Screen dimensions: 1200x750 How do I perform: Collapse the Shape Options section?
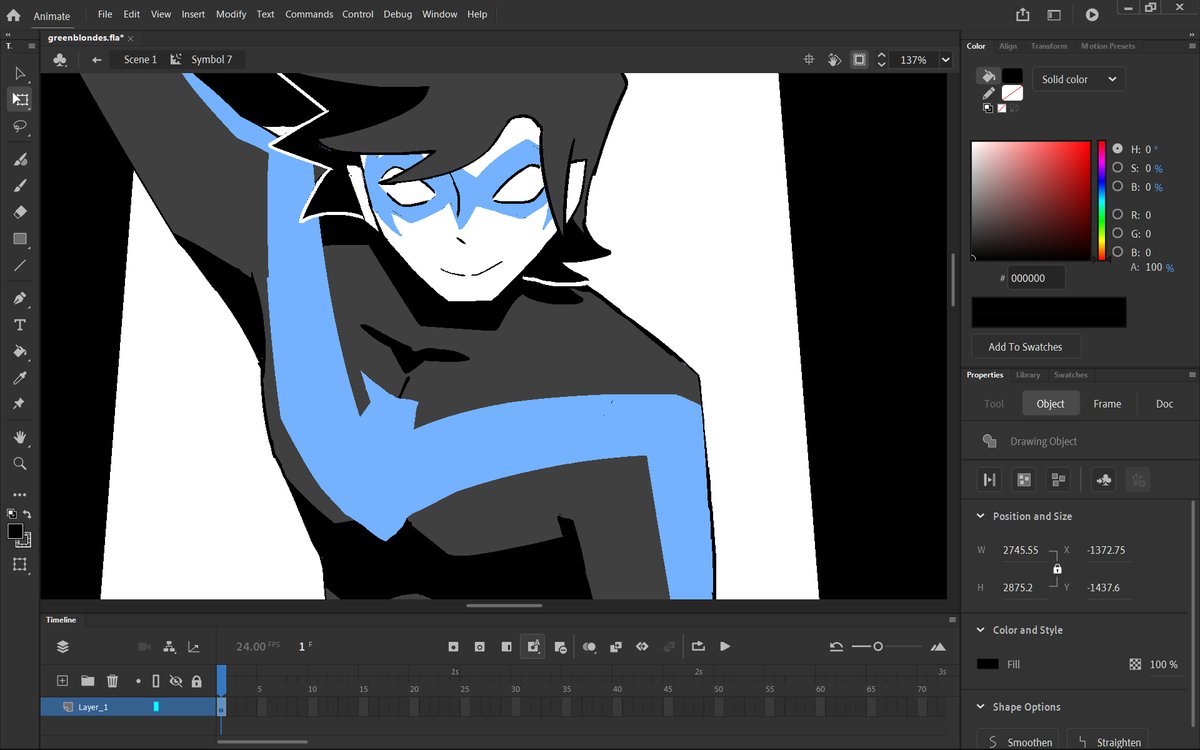980,707
